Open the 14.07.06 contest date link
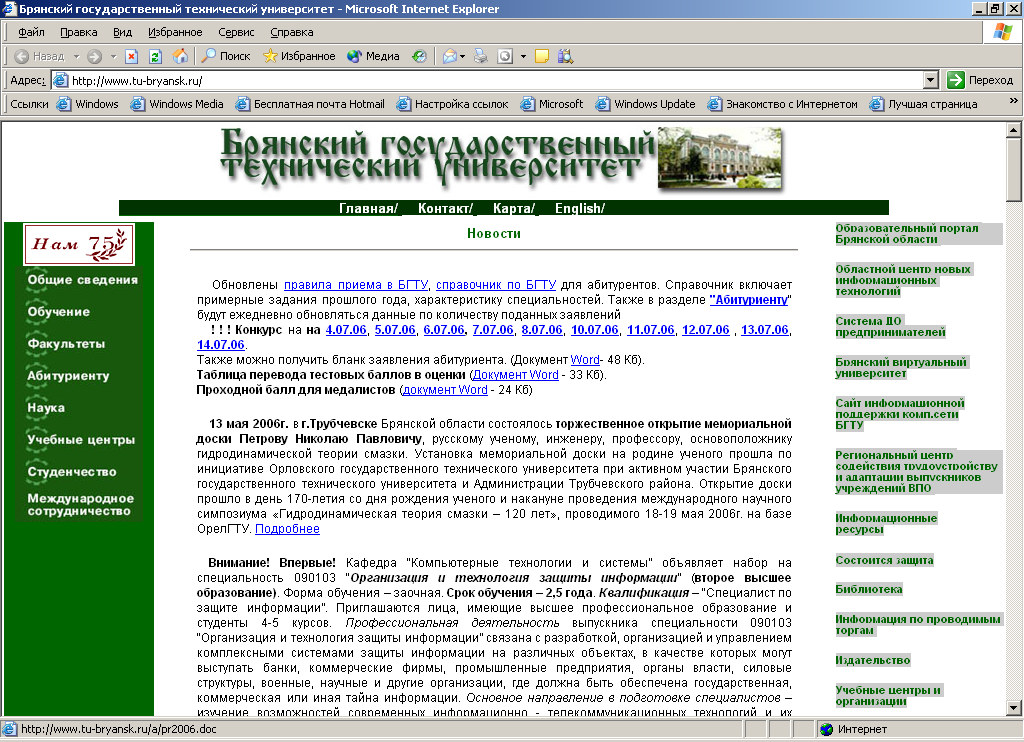1024x742 pixels. tap(221, 345)
